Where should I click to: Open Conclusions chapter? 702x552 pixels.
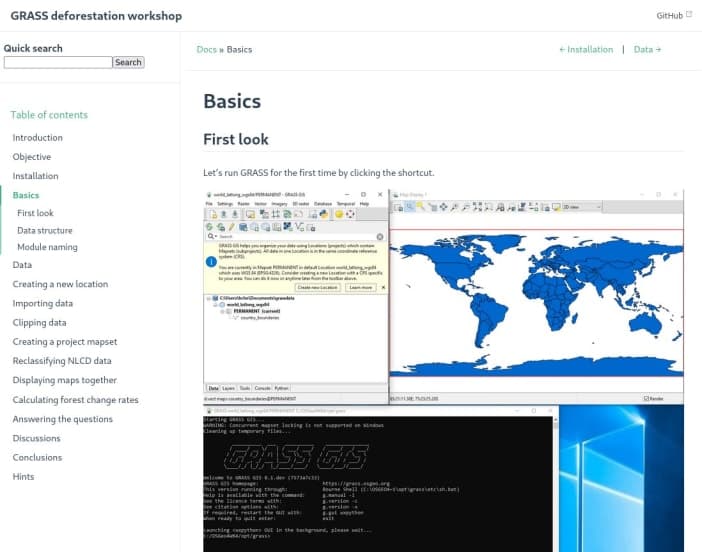(38, 458)
